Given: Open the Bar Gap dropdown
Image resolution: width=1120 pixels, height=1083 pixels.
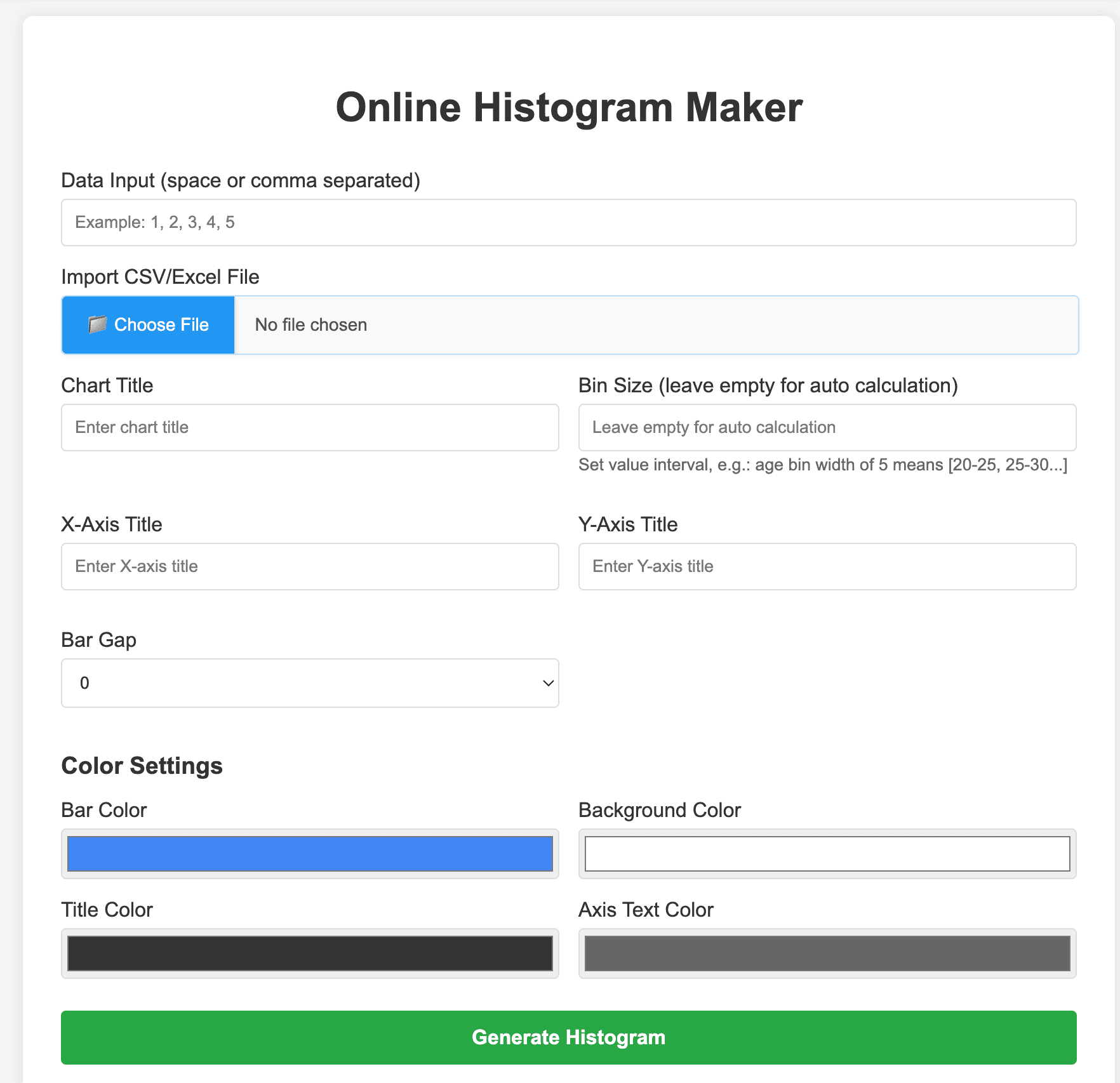Looking at the screenshot, I should tap(310, 683).
